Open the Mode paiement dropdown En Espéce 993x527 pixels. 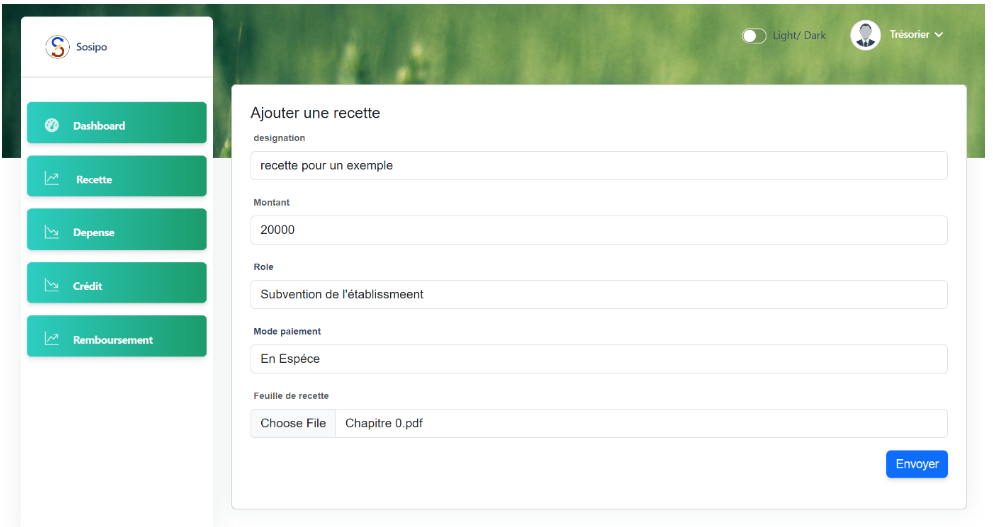pos(598,359)
